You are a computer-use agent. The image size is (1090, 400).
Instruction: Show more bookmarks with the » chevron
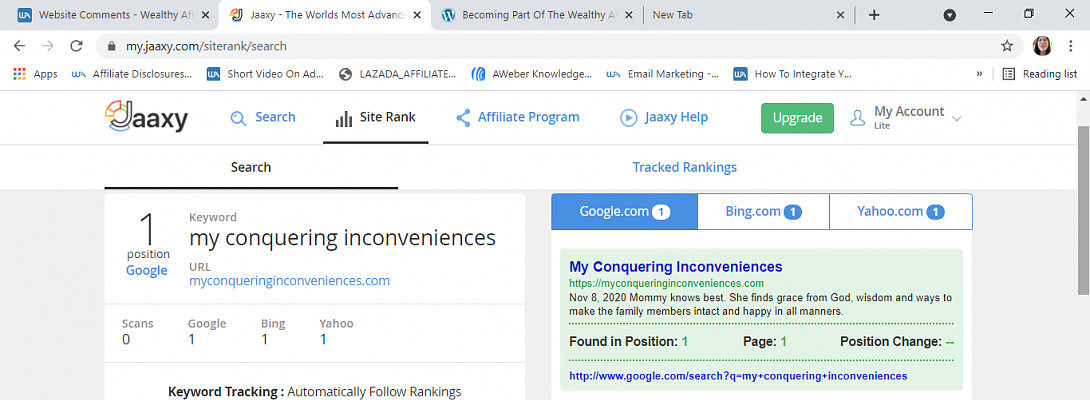pyautogui.click(x=979, y=74)
